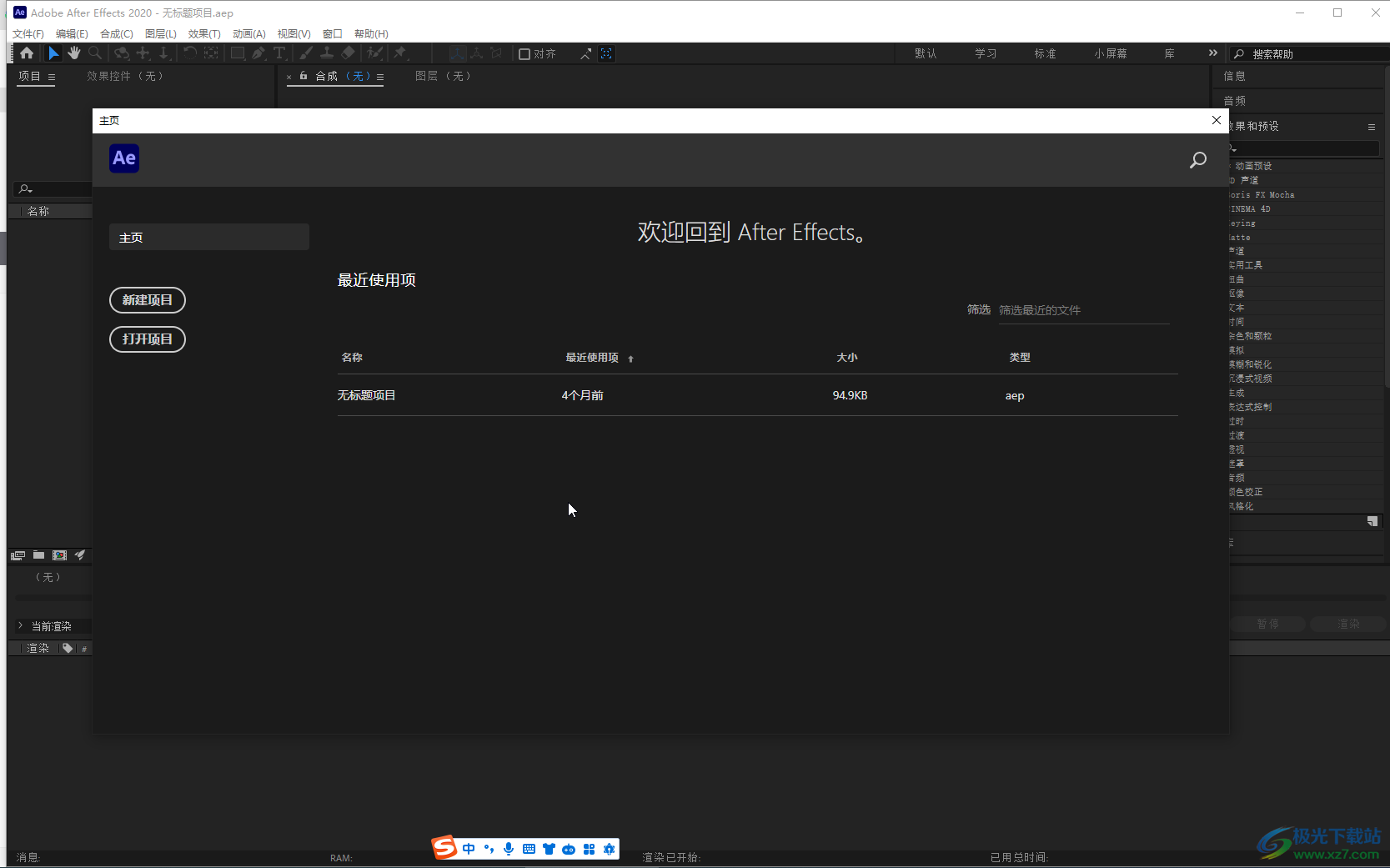The height and width of the screenshot is (868, 1390).
Task: Click the 筛选最近的文件 filter field
Action: click(1083, 310)
